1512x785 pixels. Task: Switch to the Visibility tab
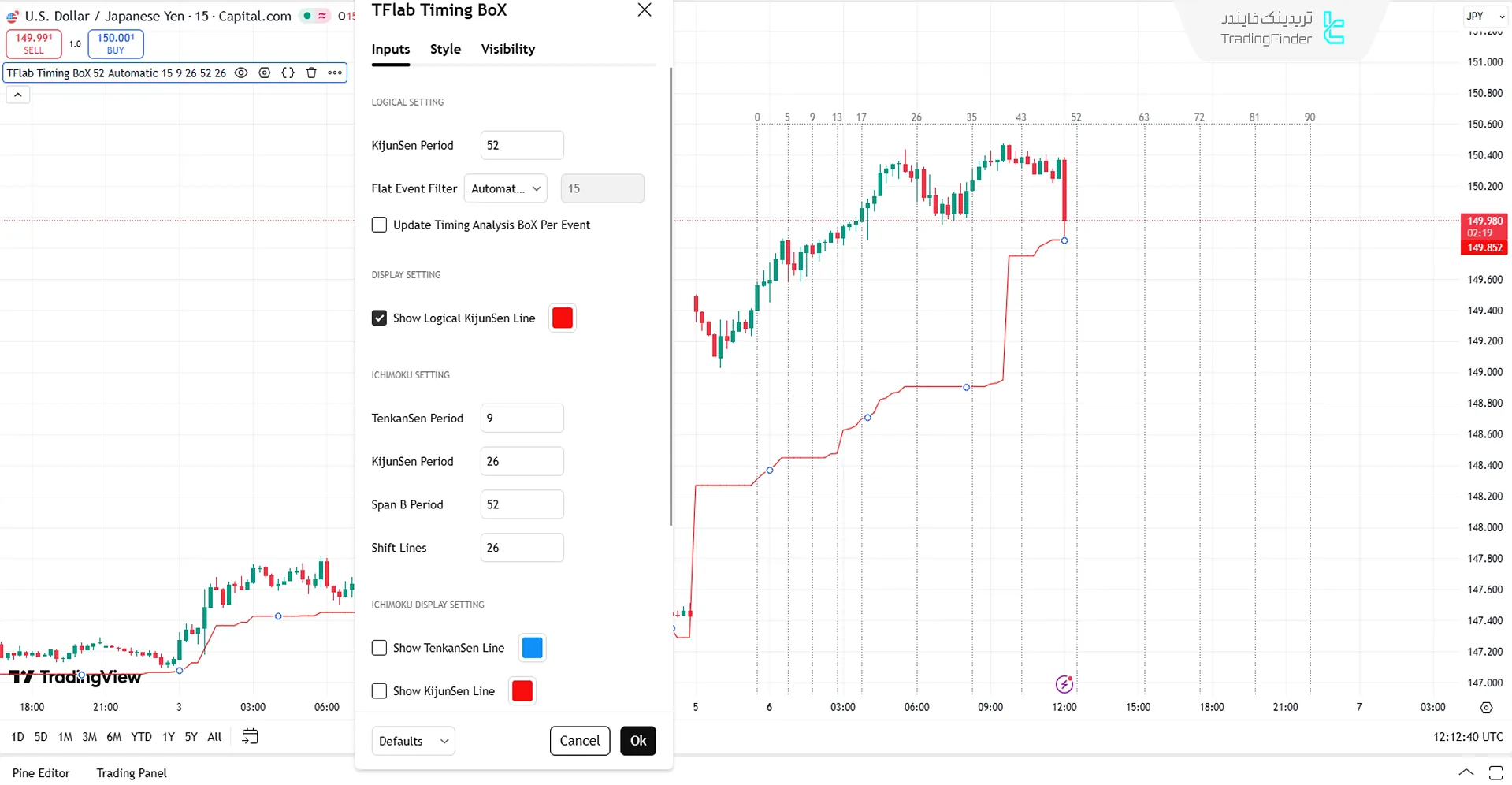click(508, 49)
